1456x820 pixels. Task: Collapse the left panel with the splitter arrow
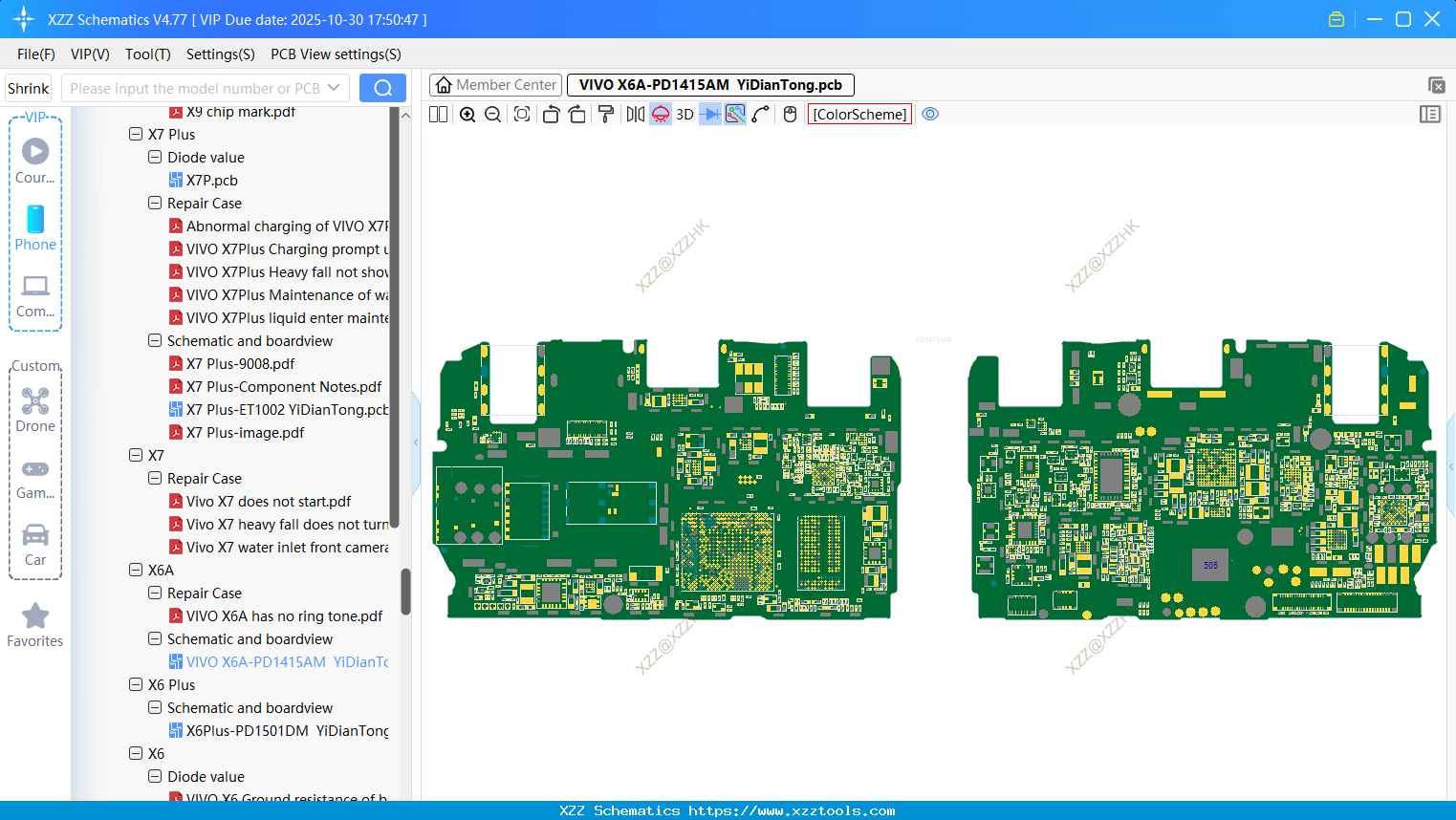click(416, 442)
